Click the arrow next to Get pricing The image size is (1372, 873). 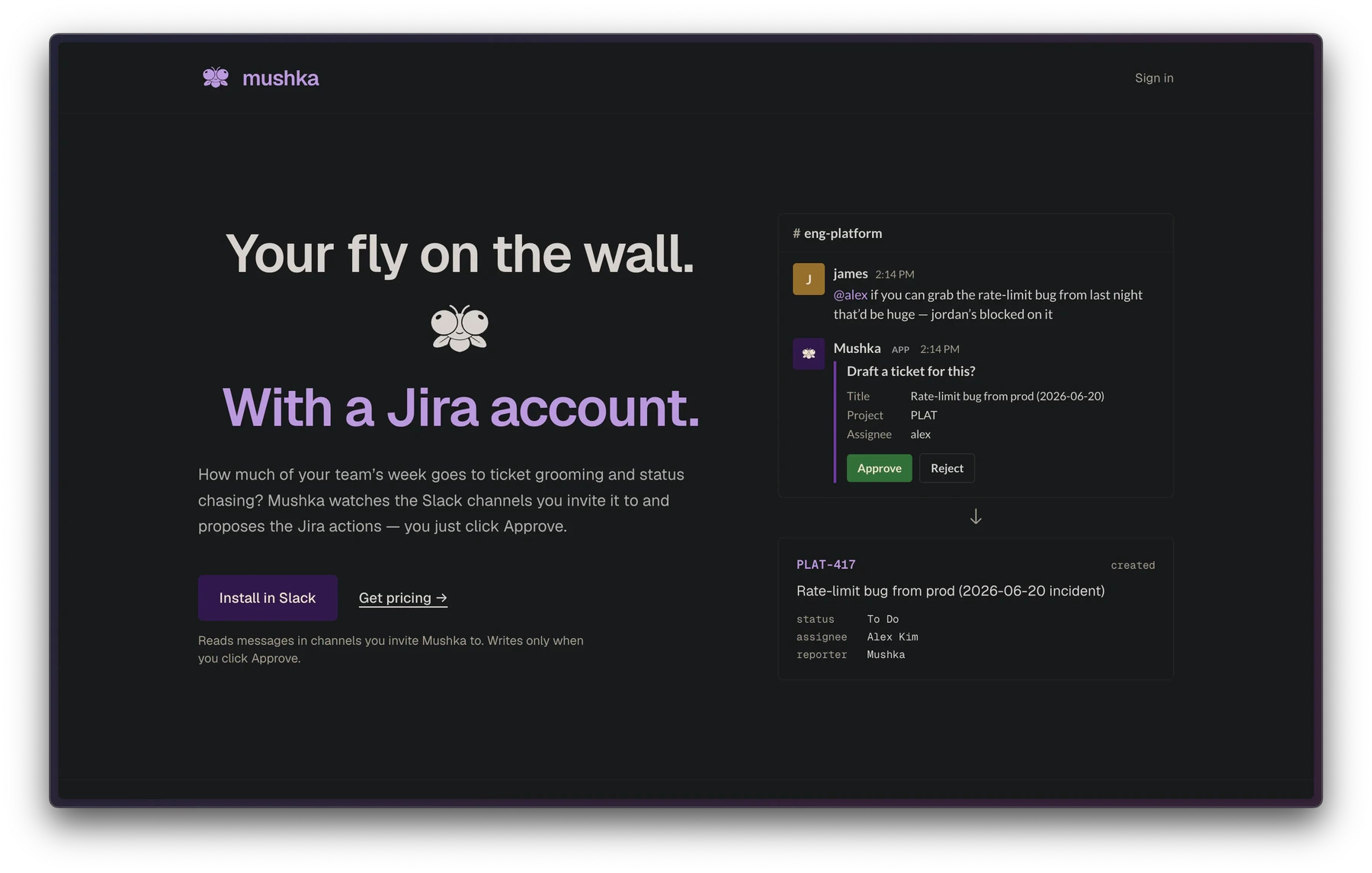pyautogui.click(x=441, y=598)
